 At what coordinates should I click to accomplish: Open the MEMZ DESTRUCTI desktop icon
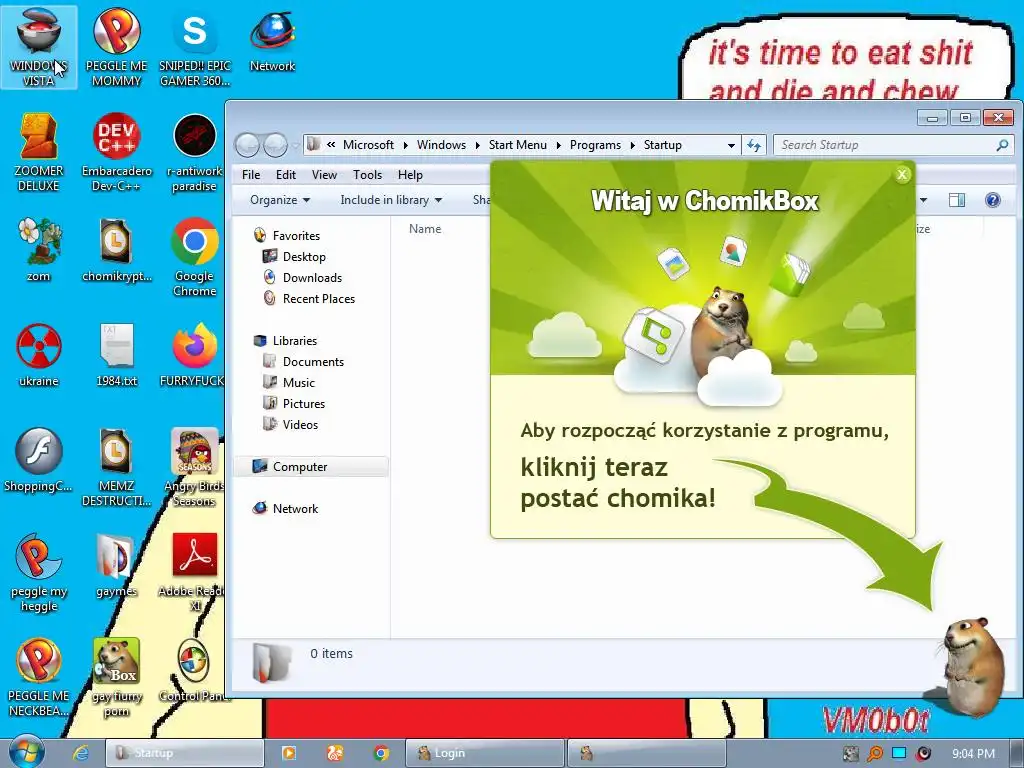tap(116, 467)
